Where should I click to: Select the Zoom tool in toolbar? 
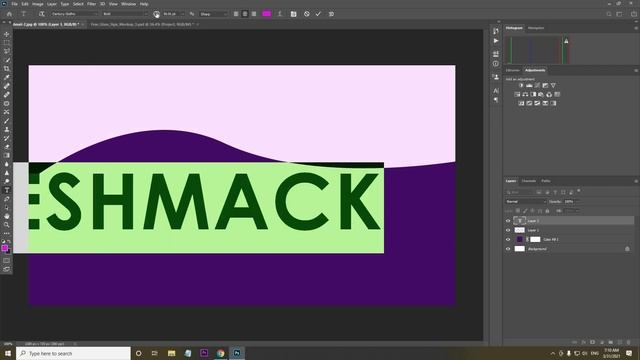coord(7,224)
